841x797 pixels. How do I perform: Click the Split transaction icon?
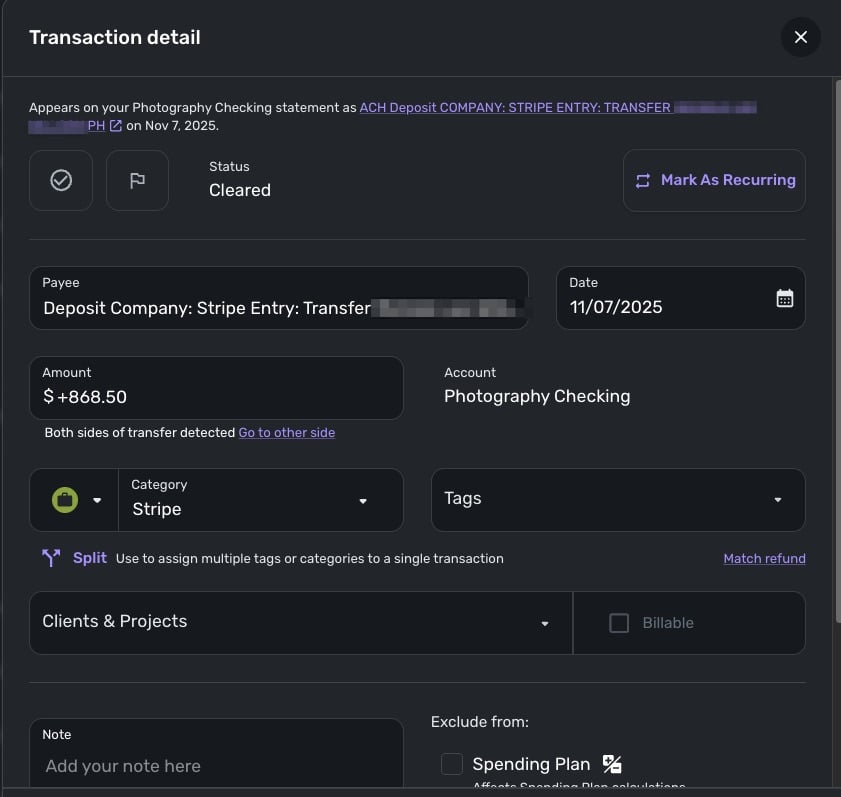click(x=51, y=558)
